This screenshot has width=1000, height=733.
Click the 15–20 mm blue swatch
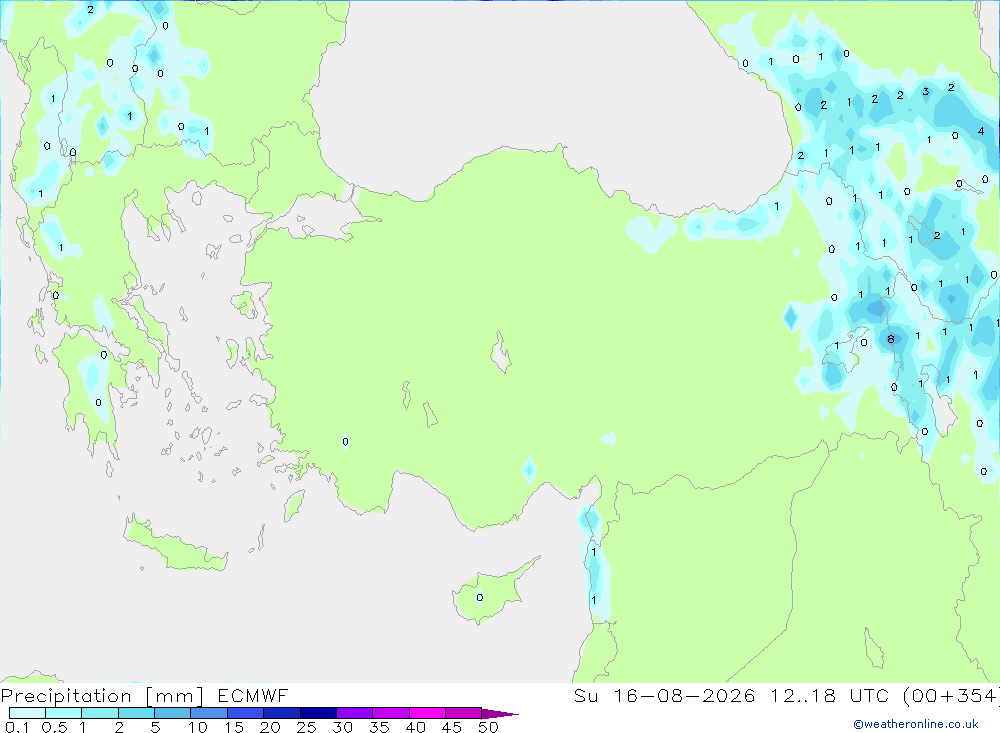[x=245, y=713]
